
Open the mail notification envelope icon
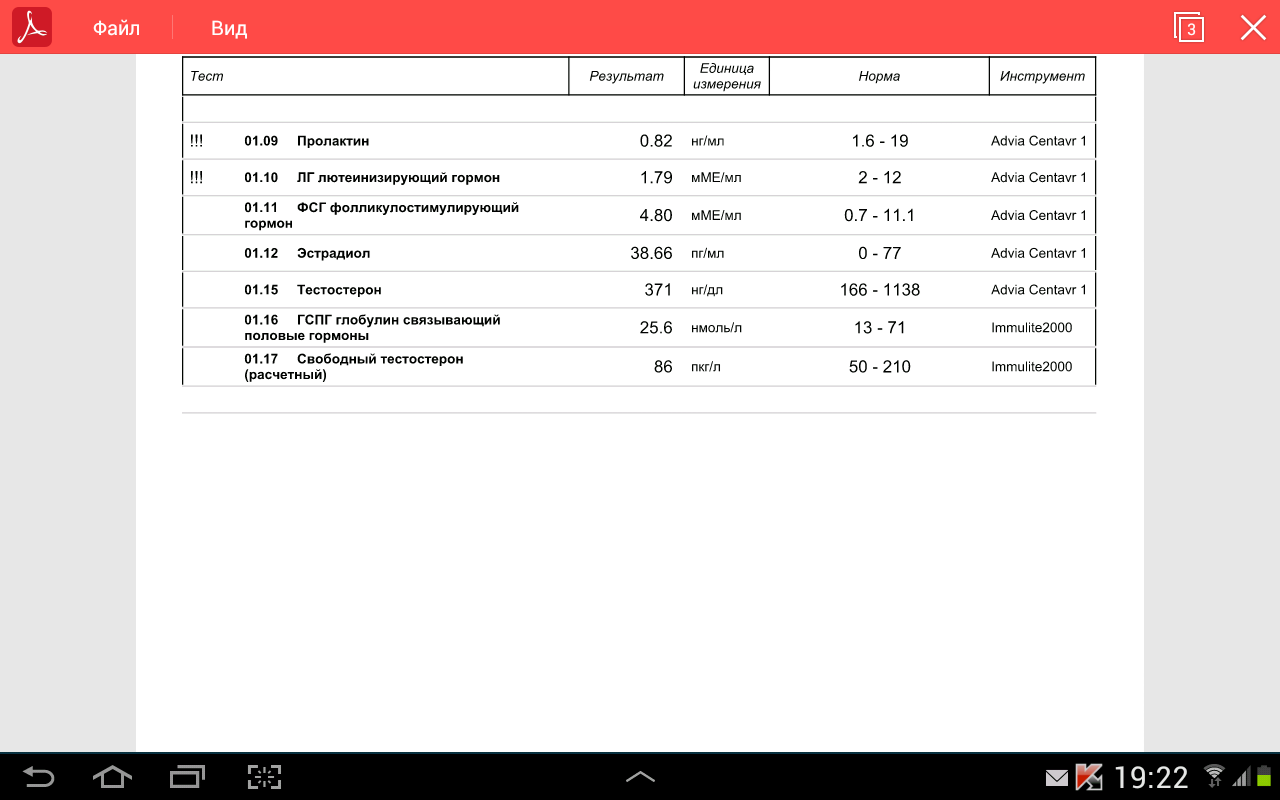coord(1056,777)
